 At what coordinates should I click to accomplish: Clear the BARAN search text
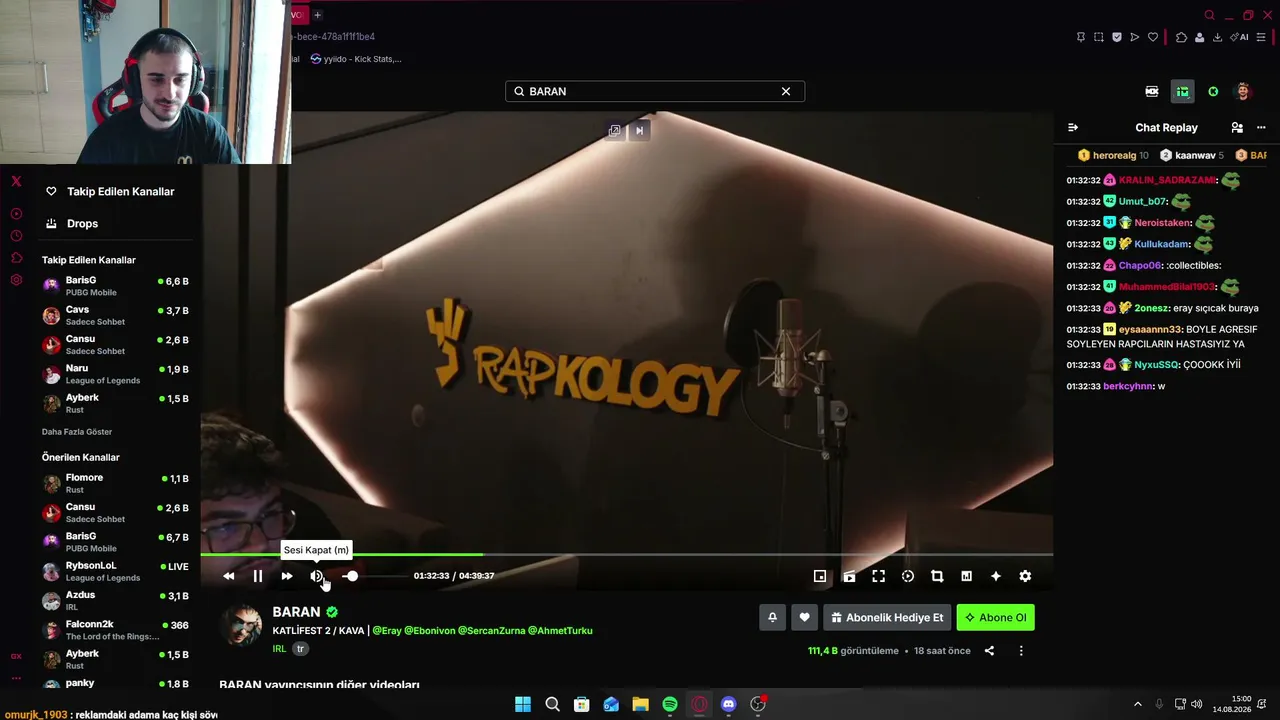[x=786, y=91]
